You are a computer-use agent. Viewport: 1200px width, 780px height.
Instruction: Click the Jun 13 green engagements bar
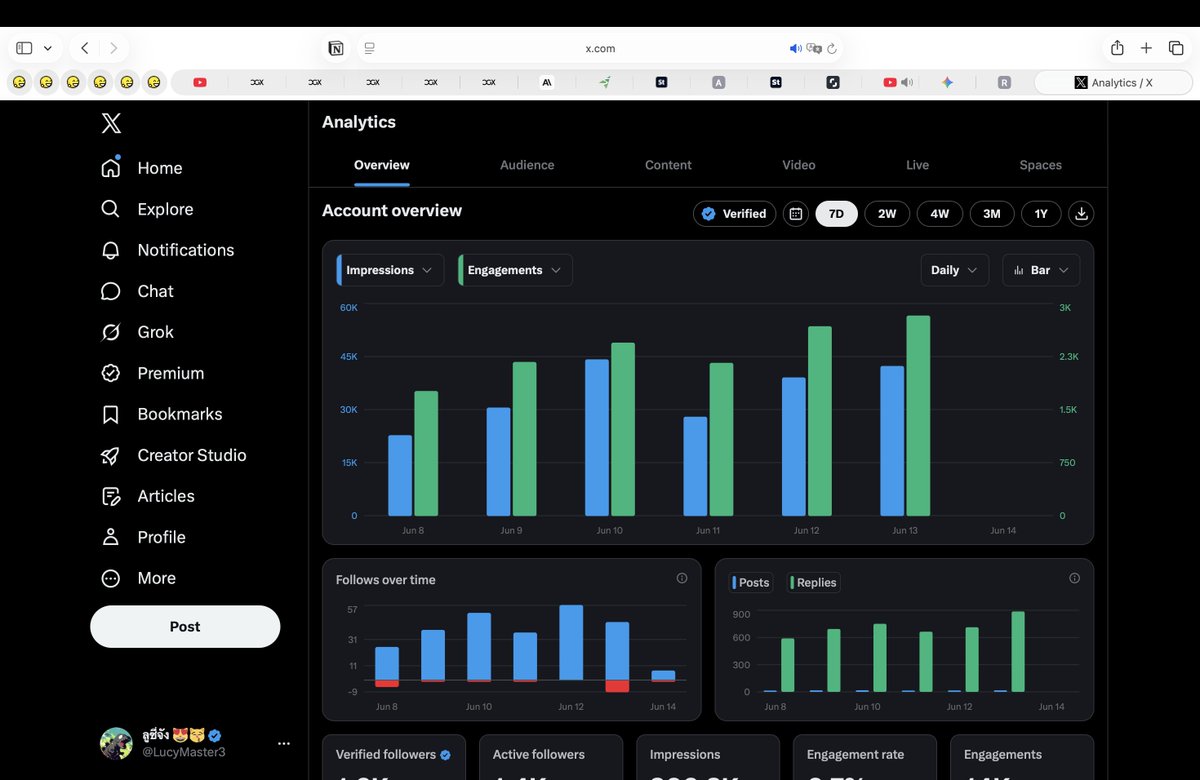click(918, 416)
